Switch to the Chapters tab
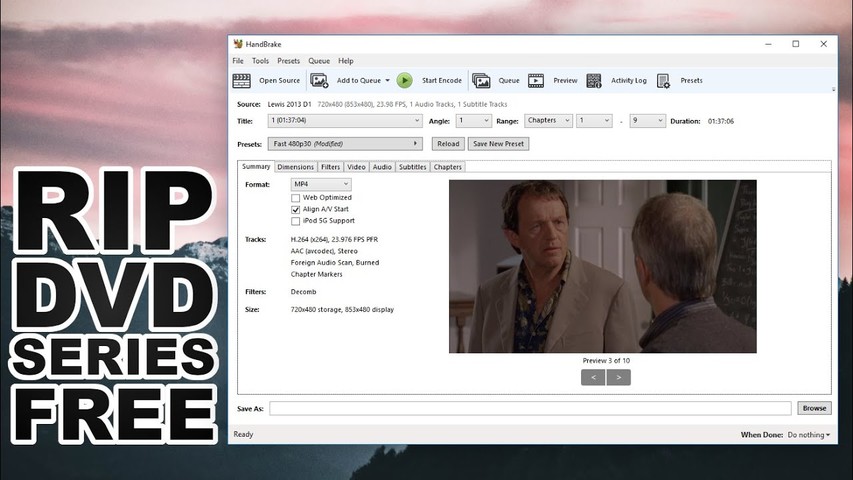Screen dimensions: 853x480 click(x=448, y=167)
